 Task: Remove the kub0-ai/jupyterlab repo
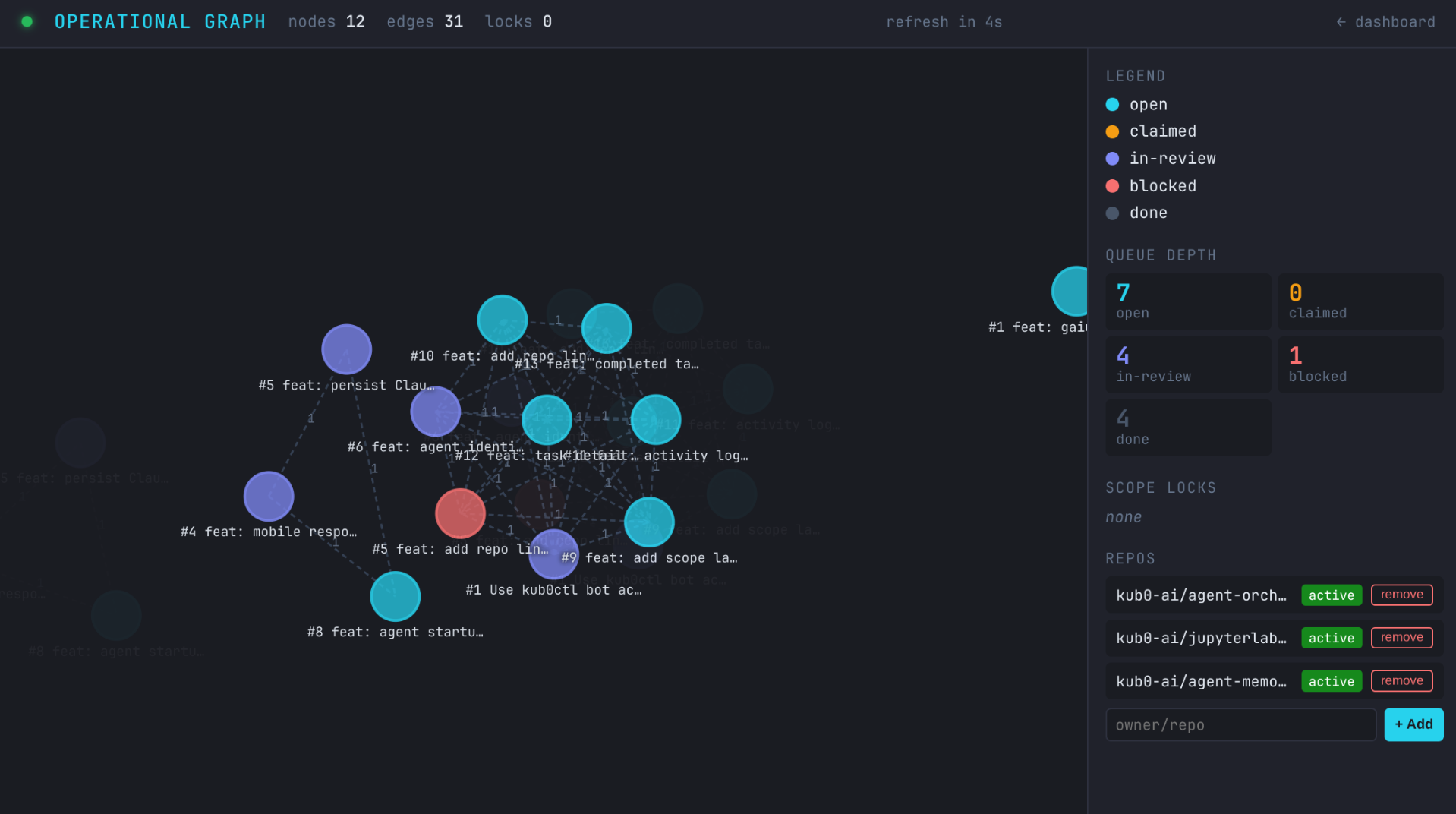(x=1401, y=637)
